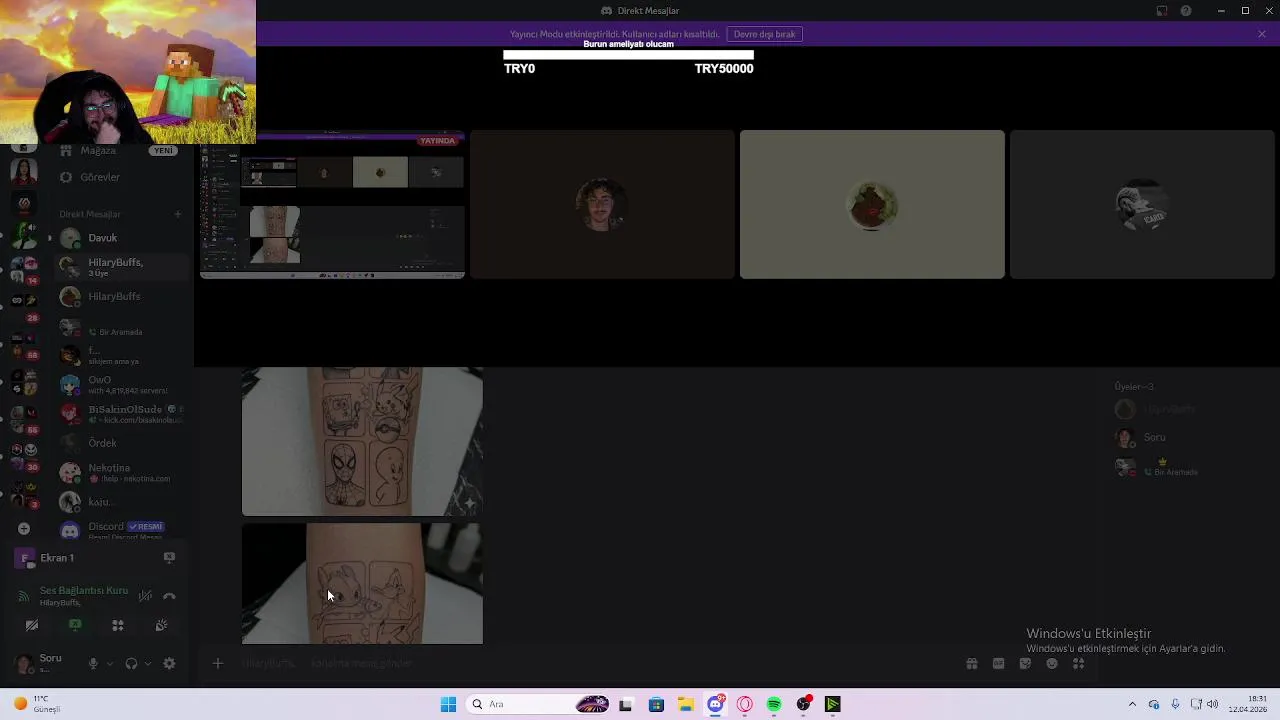
Task: Open the emoji picker
Action: pos(1052,664)
